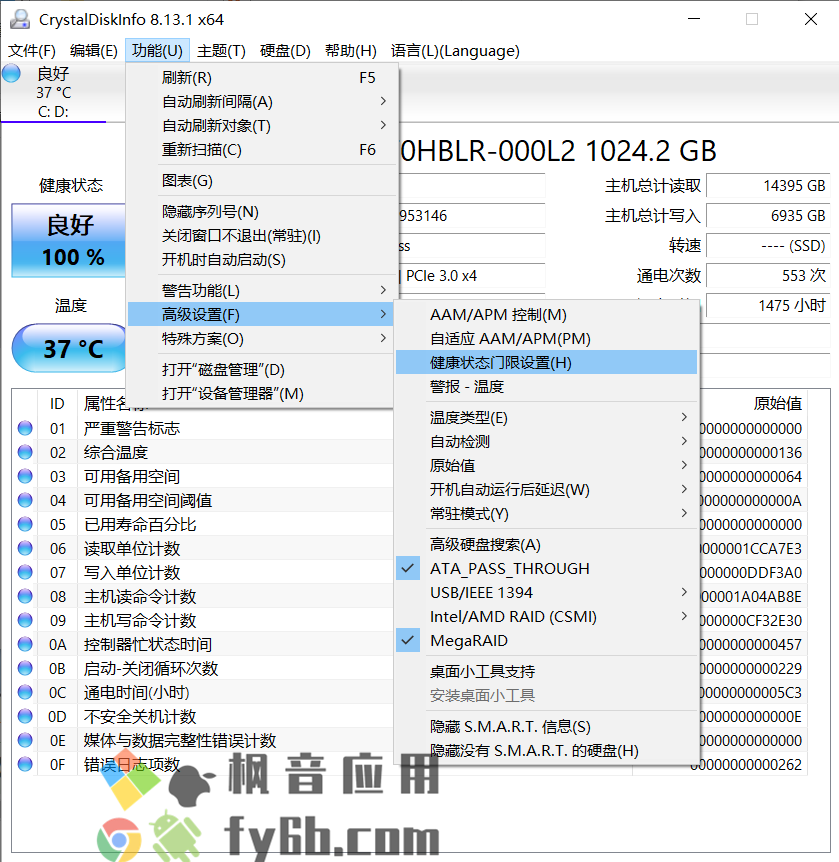The image size is (839, 862).
Task: Open the 硬盘(D) menu
Action: (285, 51)
